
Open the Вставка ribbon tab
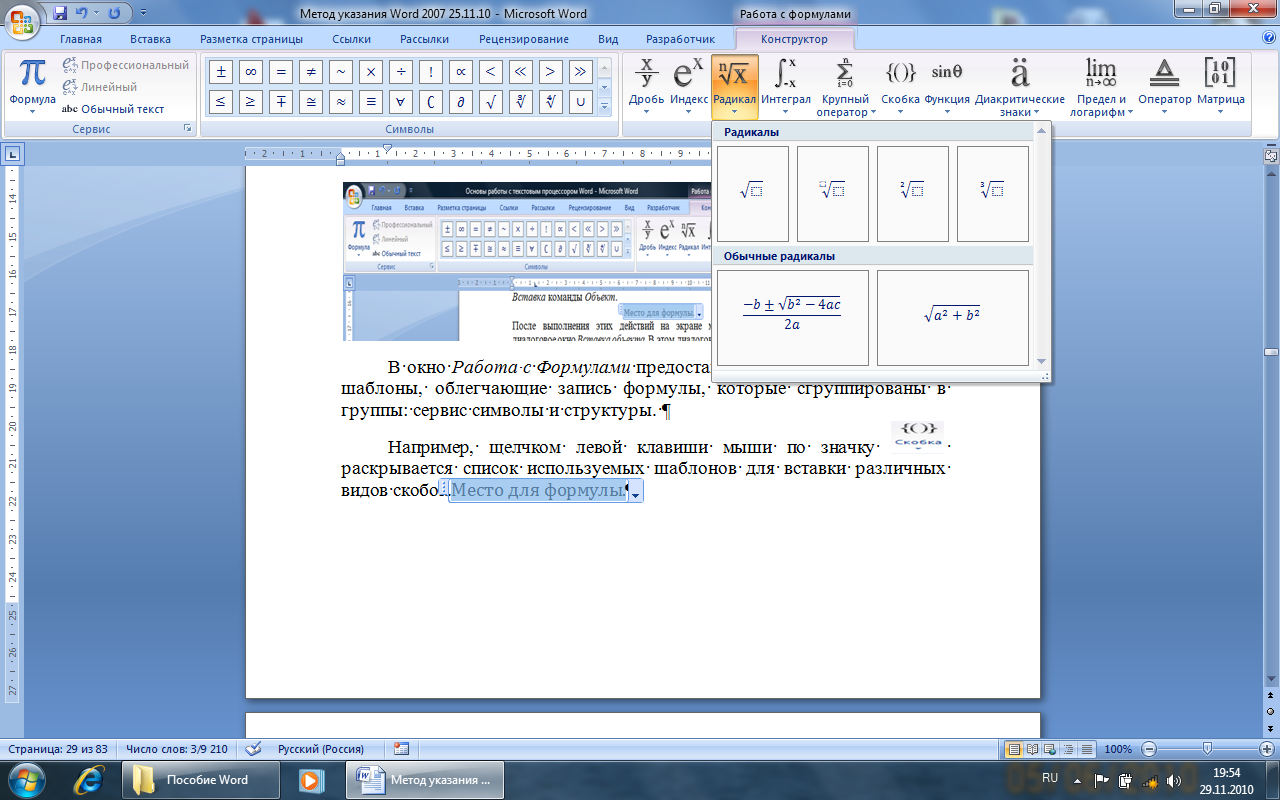150,39
